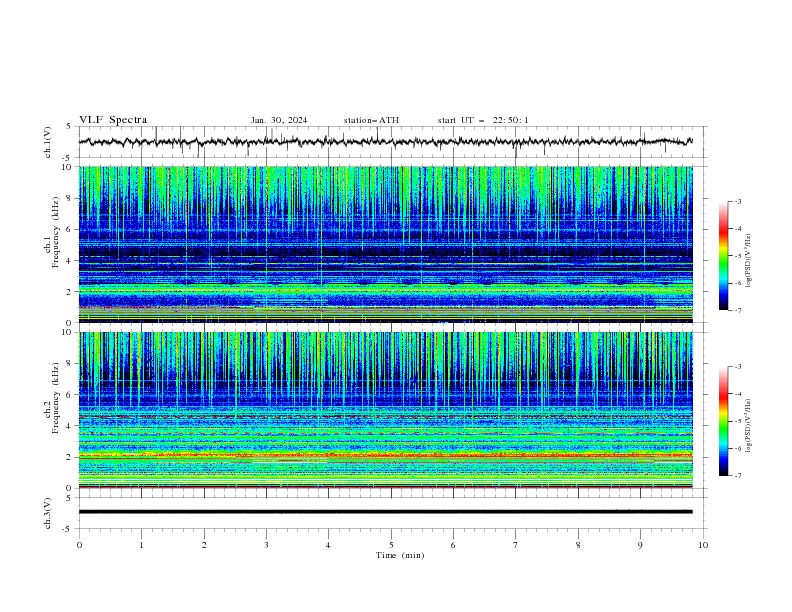The height and width of the screenshot is (612, 792).
Task: Click the time axis tick label '10'
Action: (x=703, y=545)
